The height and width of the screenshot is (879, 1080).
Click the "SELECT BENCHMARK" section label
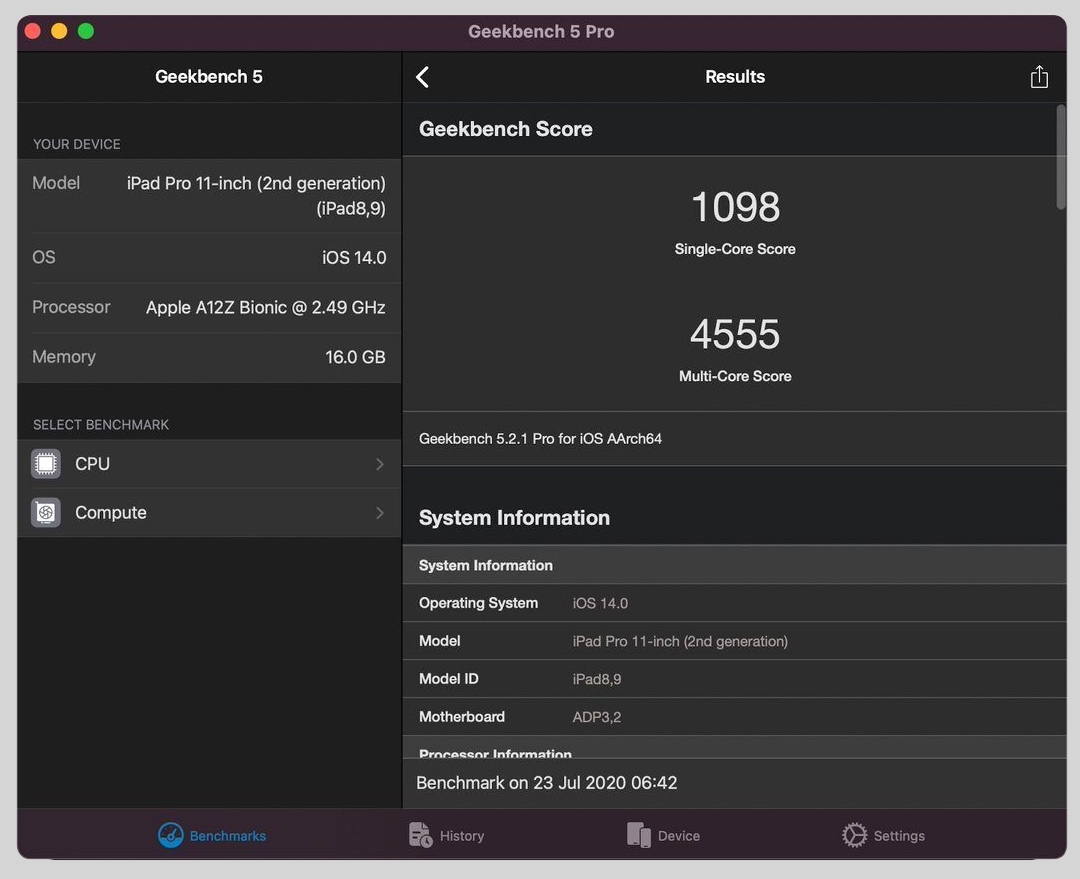coord(101,424)
